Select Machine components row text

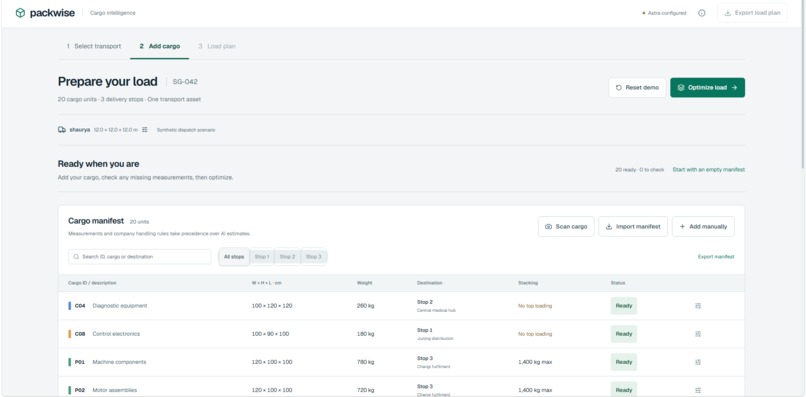tap(119, 362)
